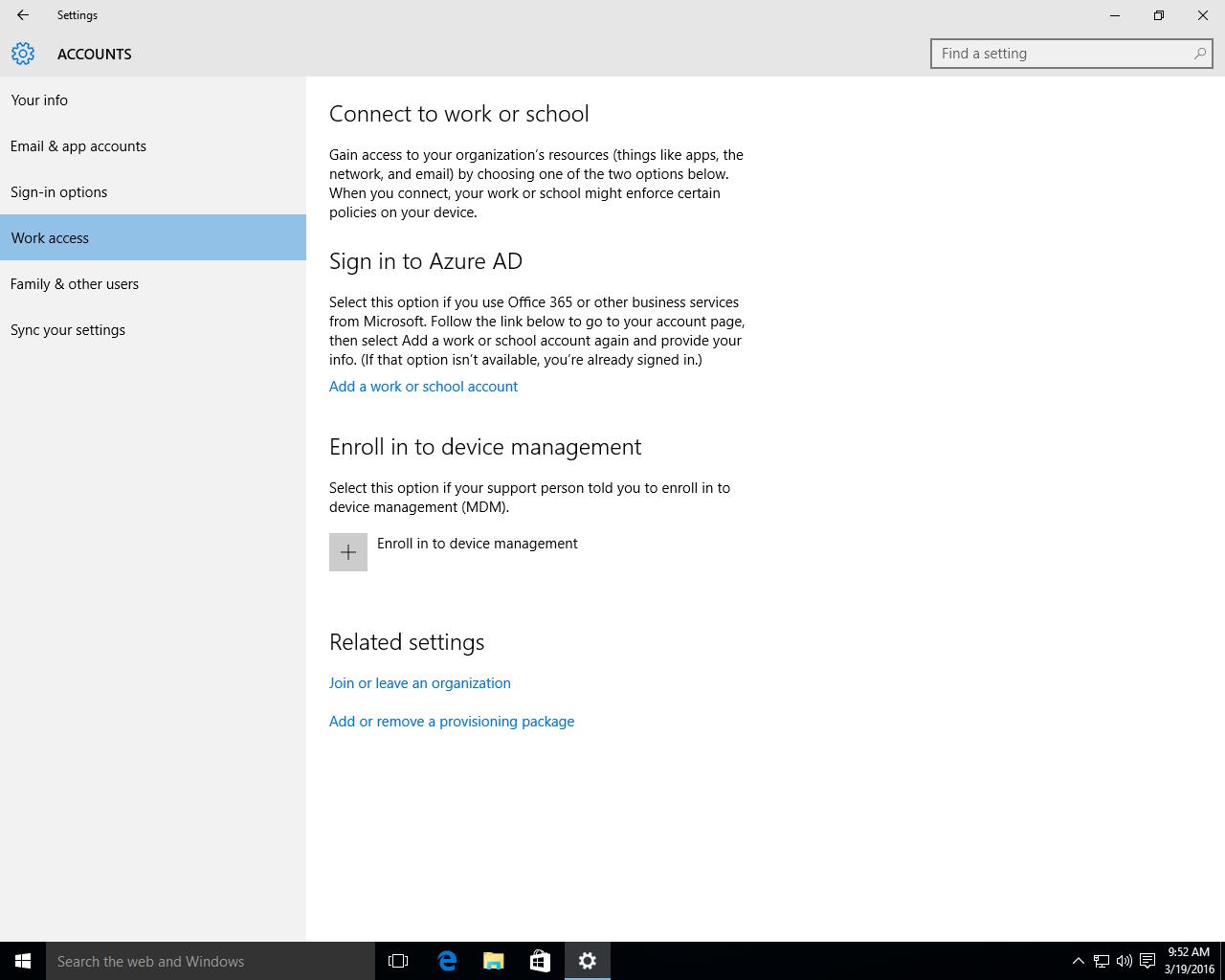Click the Find a setting search box
Image resolution: width=1225 pixels, height=980 pixels.
pyautogui.click(x=1071, y=54)
